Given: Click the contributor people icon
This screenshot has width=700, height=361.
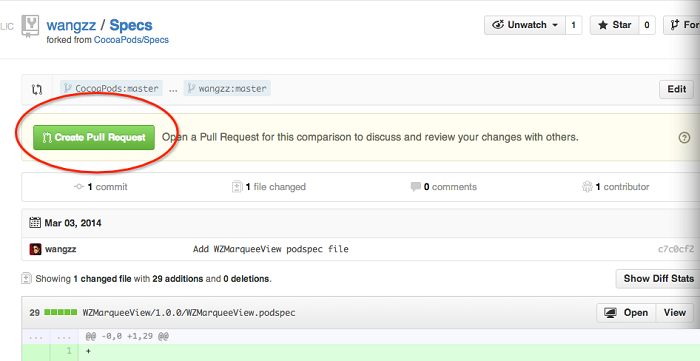Looking at the screenshot, I should pyautogui.click(x=587, y=187).
